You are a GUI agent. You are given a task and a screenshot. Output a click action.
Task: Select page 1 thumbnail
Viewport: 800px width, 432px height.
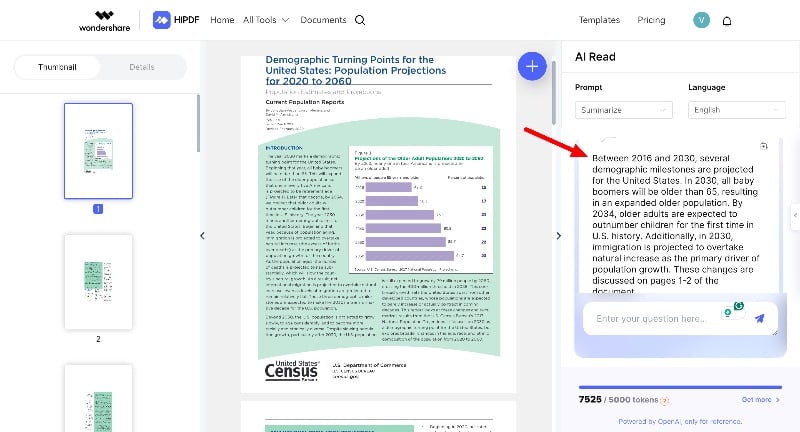(x=98, y=151)
